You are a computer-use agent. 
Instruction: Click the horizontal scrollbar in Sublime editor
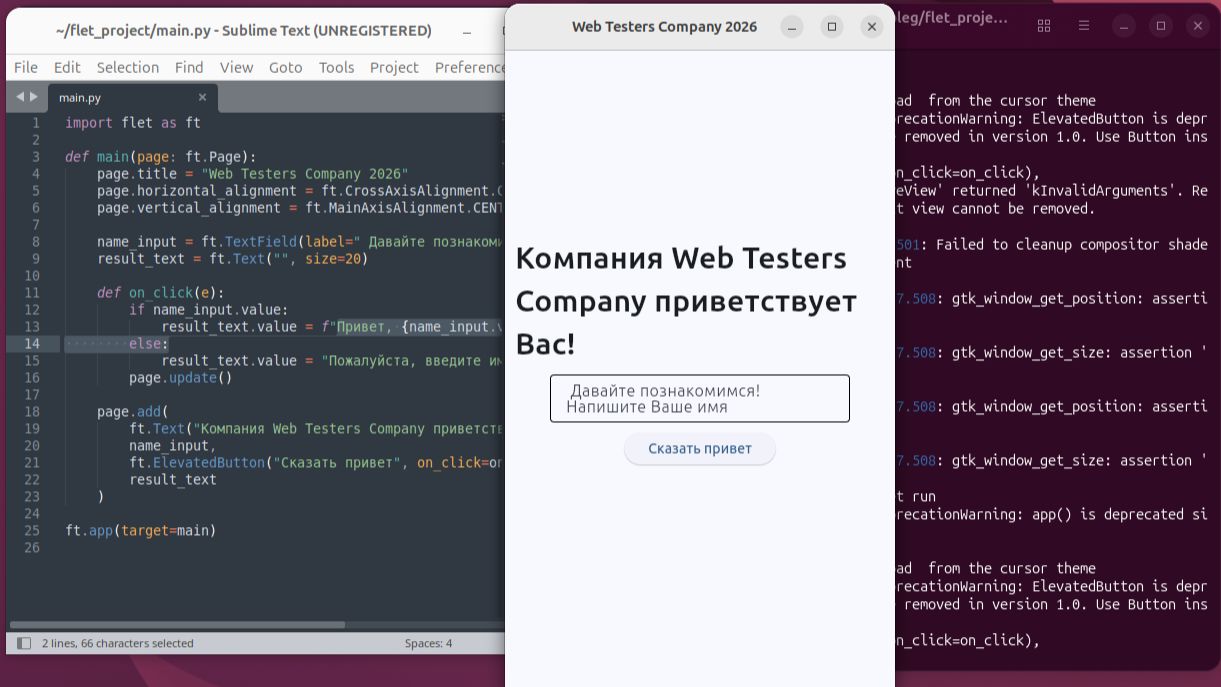[x=177, y=625]
